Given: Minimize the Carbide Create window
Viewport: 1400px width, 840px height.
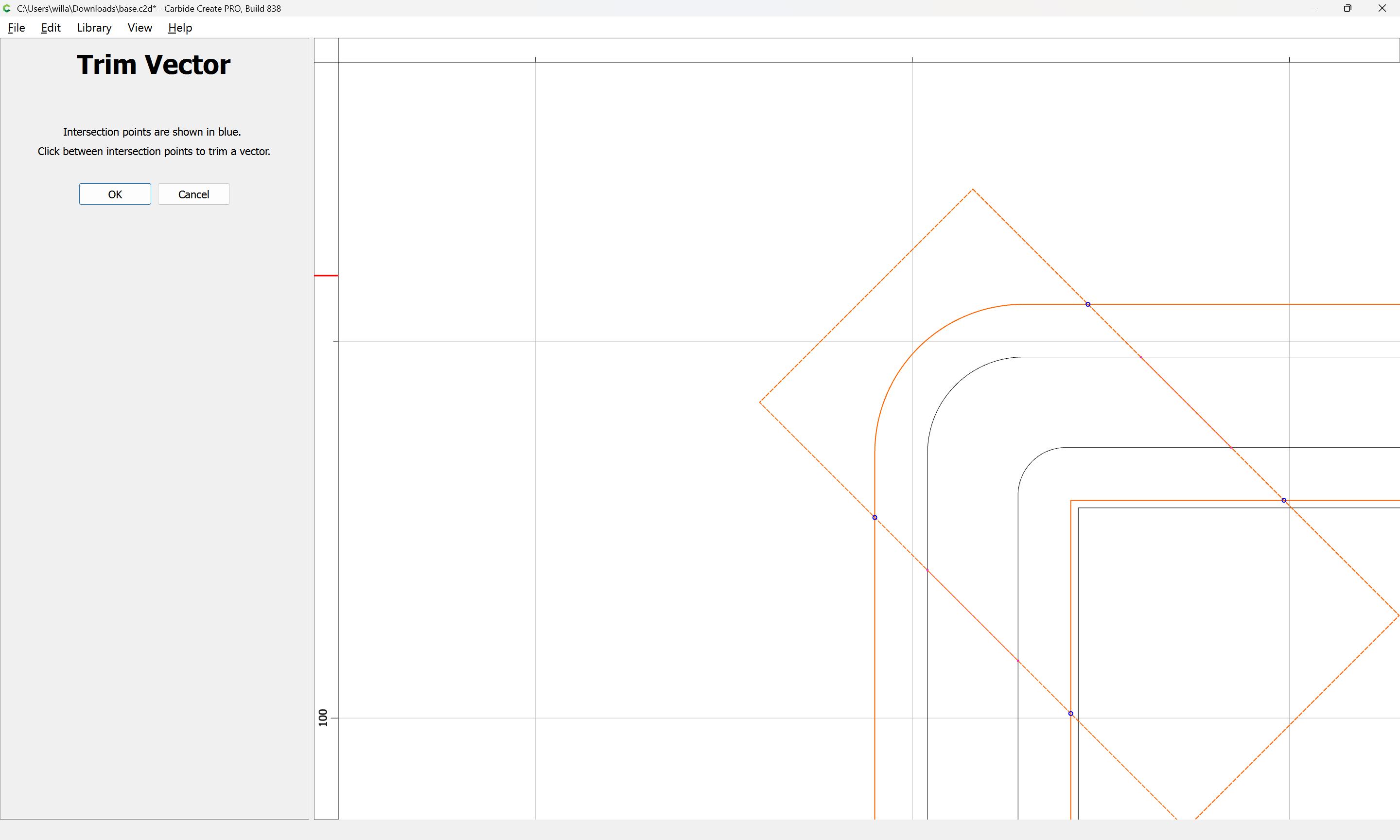Looking at the screenshot, I should (x=1314, y=8).
